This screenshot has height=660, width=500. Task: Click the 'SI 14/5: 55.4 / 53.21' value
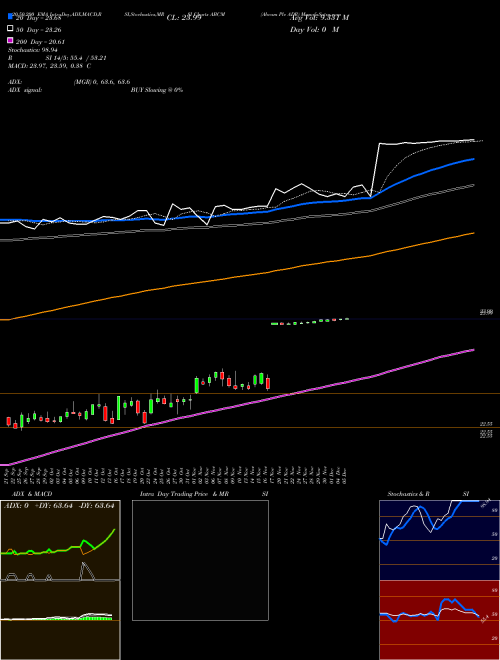pos(76,58)
